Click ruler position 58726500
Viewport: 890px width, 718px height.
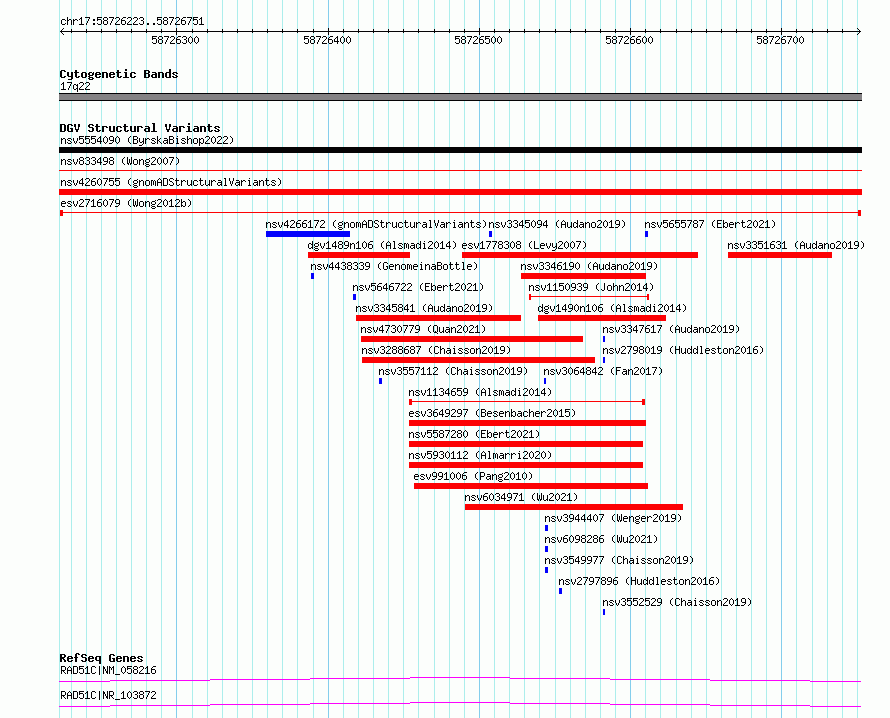pos(478,40)
